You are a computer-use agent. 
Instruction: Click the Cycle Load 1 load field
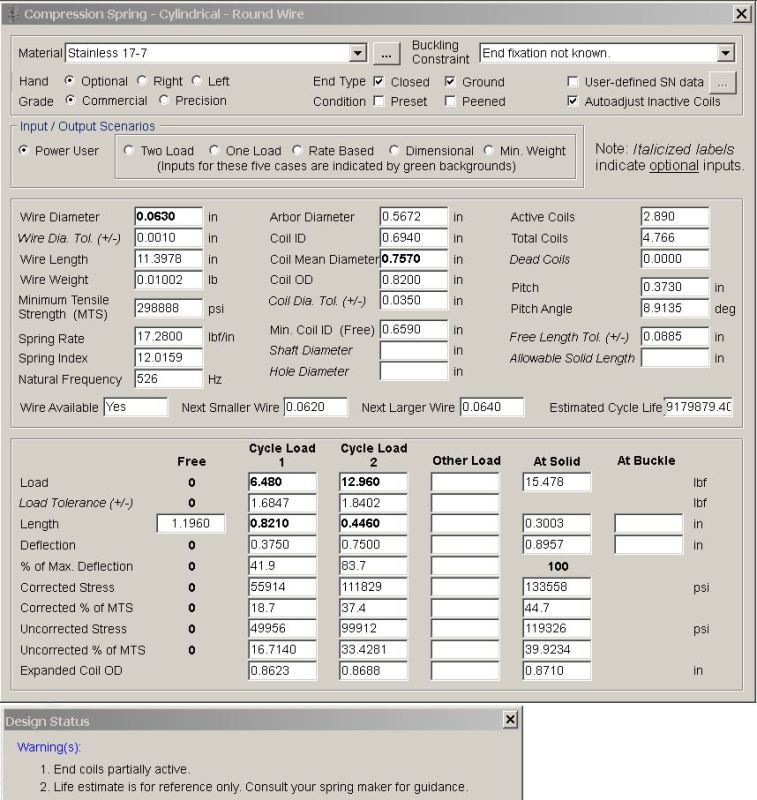[x=283, y=482]
